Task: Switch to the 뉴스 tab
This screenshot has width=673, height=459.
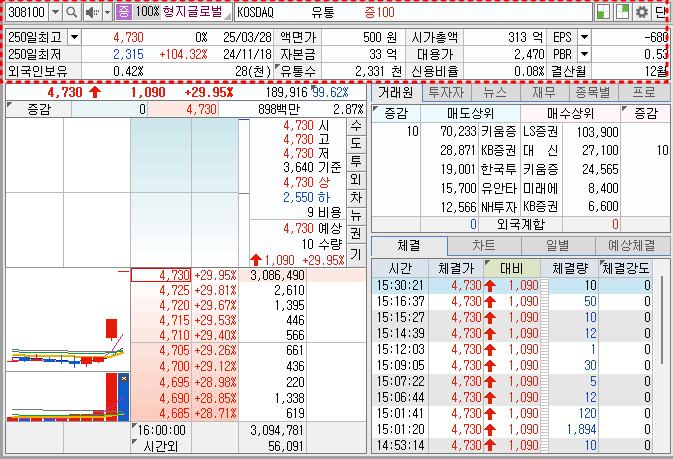Action: (x=495, y=92)
